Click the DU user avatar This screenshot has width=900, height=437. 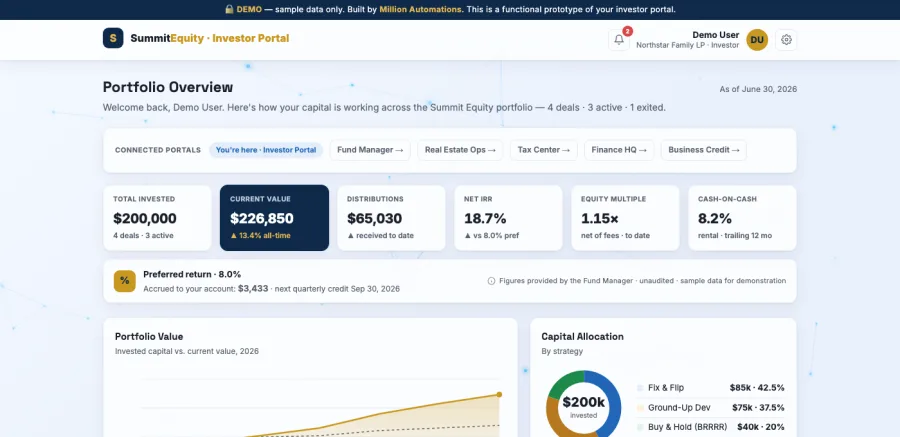[757, 40]
